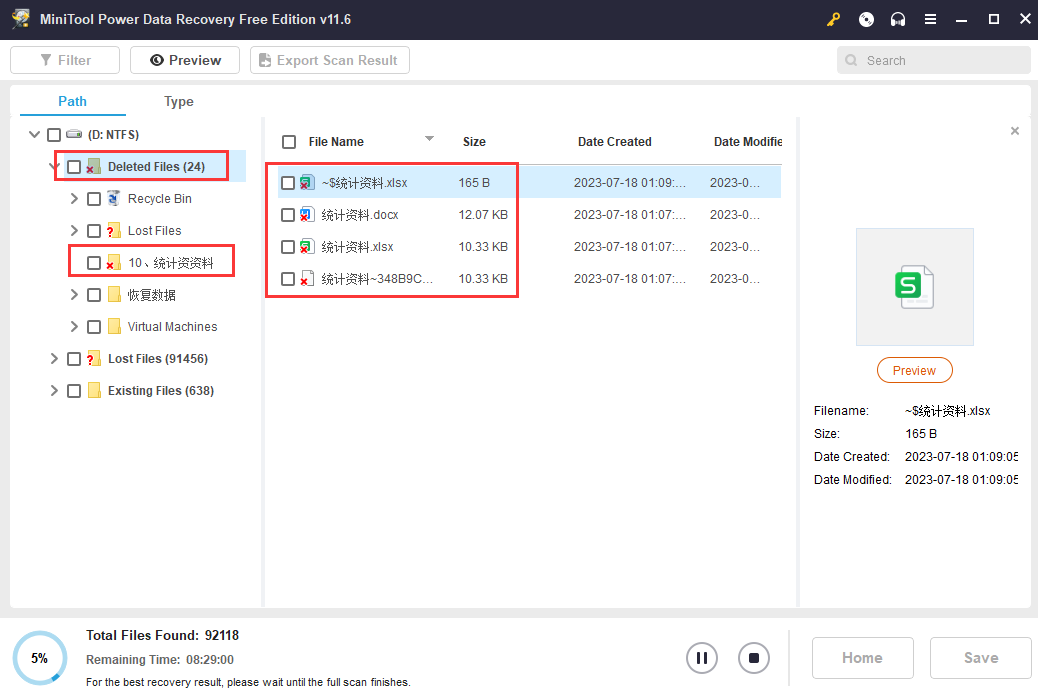Expand Lost Files under Deleted Files
The image size is (1038, 693).
[x=74, y=230]
